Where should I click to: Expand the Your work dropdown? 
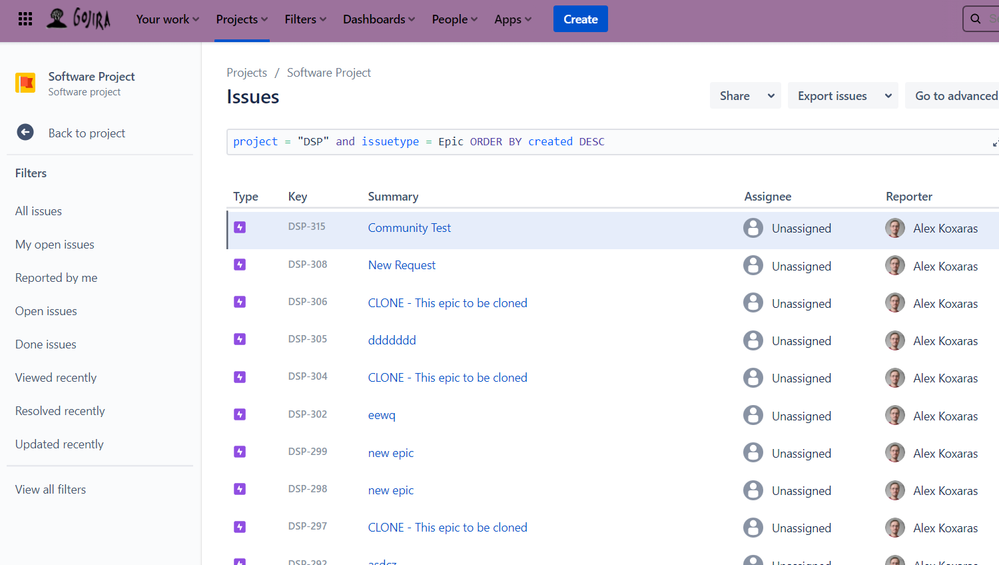(167, 19)
